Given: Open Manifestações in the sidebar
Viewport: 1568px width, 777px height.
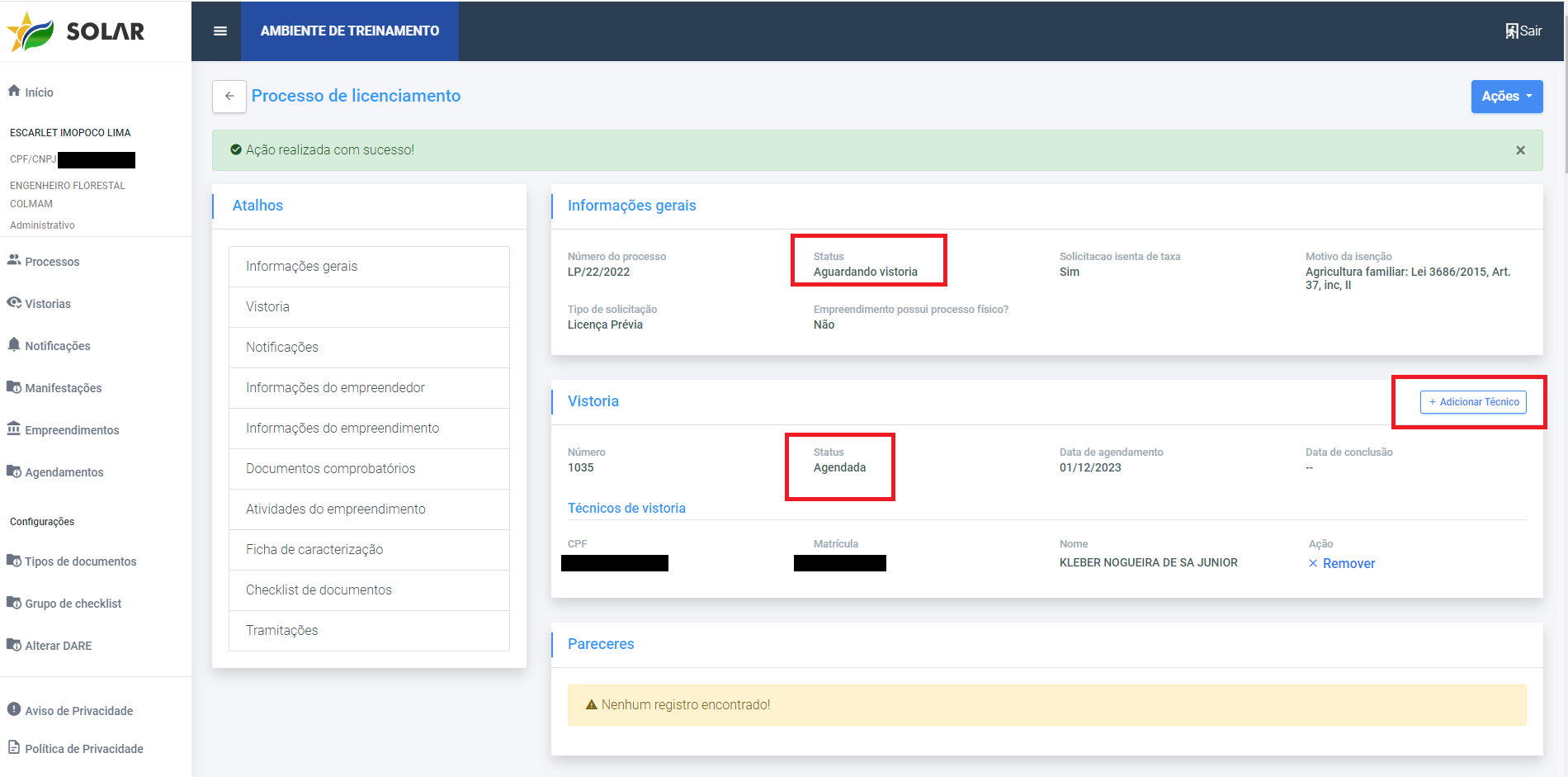Looking at the screenshot, I should (55, 388).
